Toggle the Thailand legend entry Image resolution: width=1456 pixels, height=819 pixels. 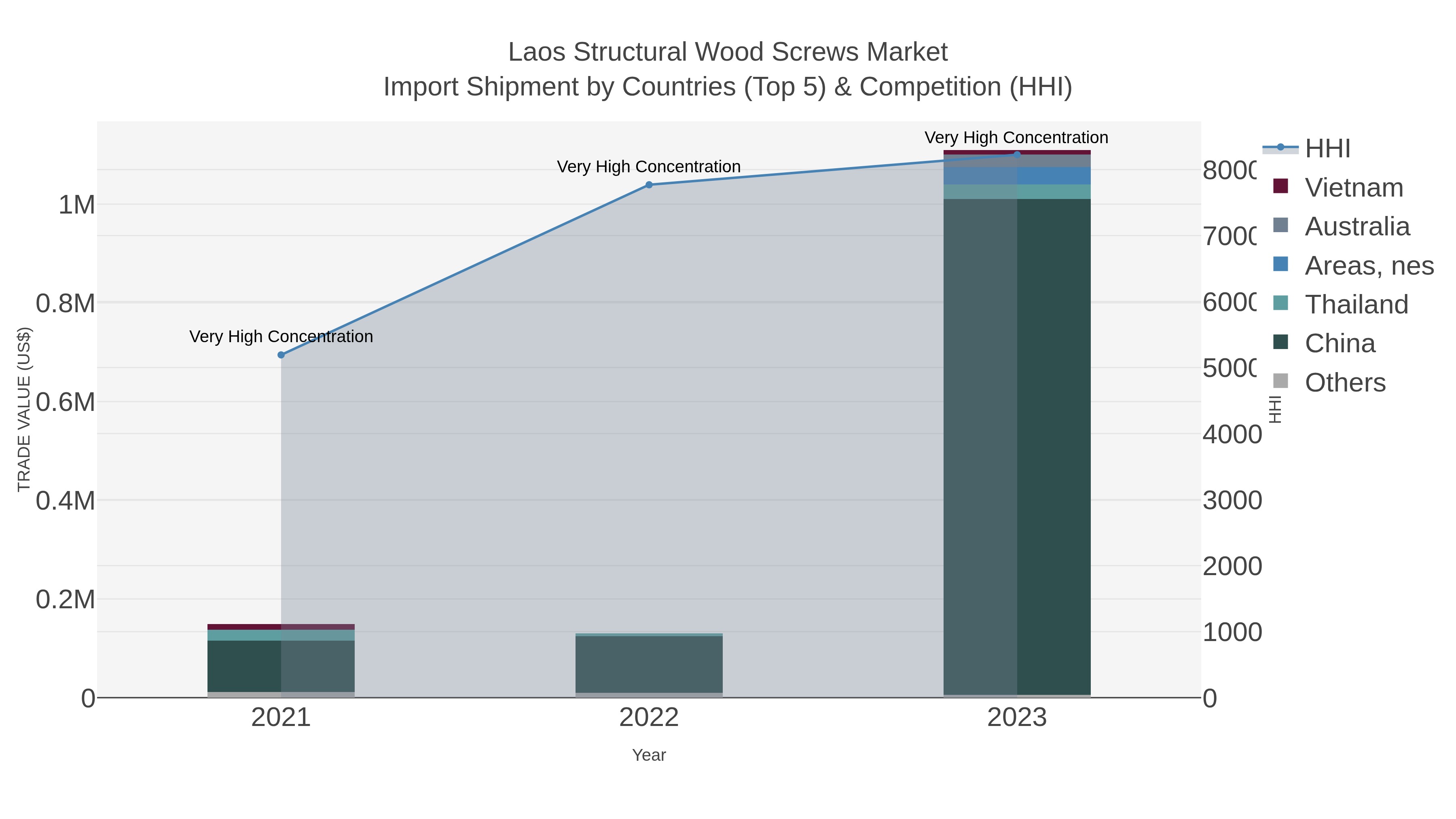click(1340, 304)
